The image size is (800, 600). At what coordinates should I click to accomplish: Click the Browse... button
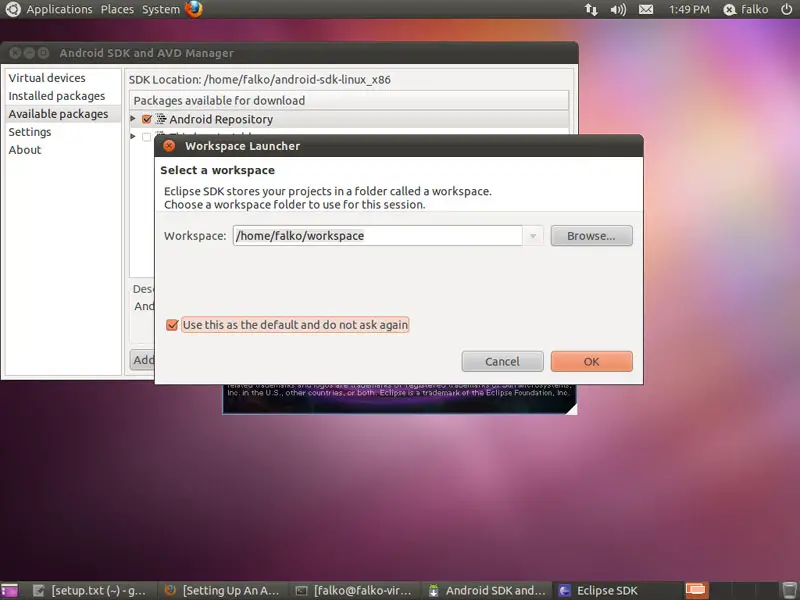click(x=591, y=236)
